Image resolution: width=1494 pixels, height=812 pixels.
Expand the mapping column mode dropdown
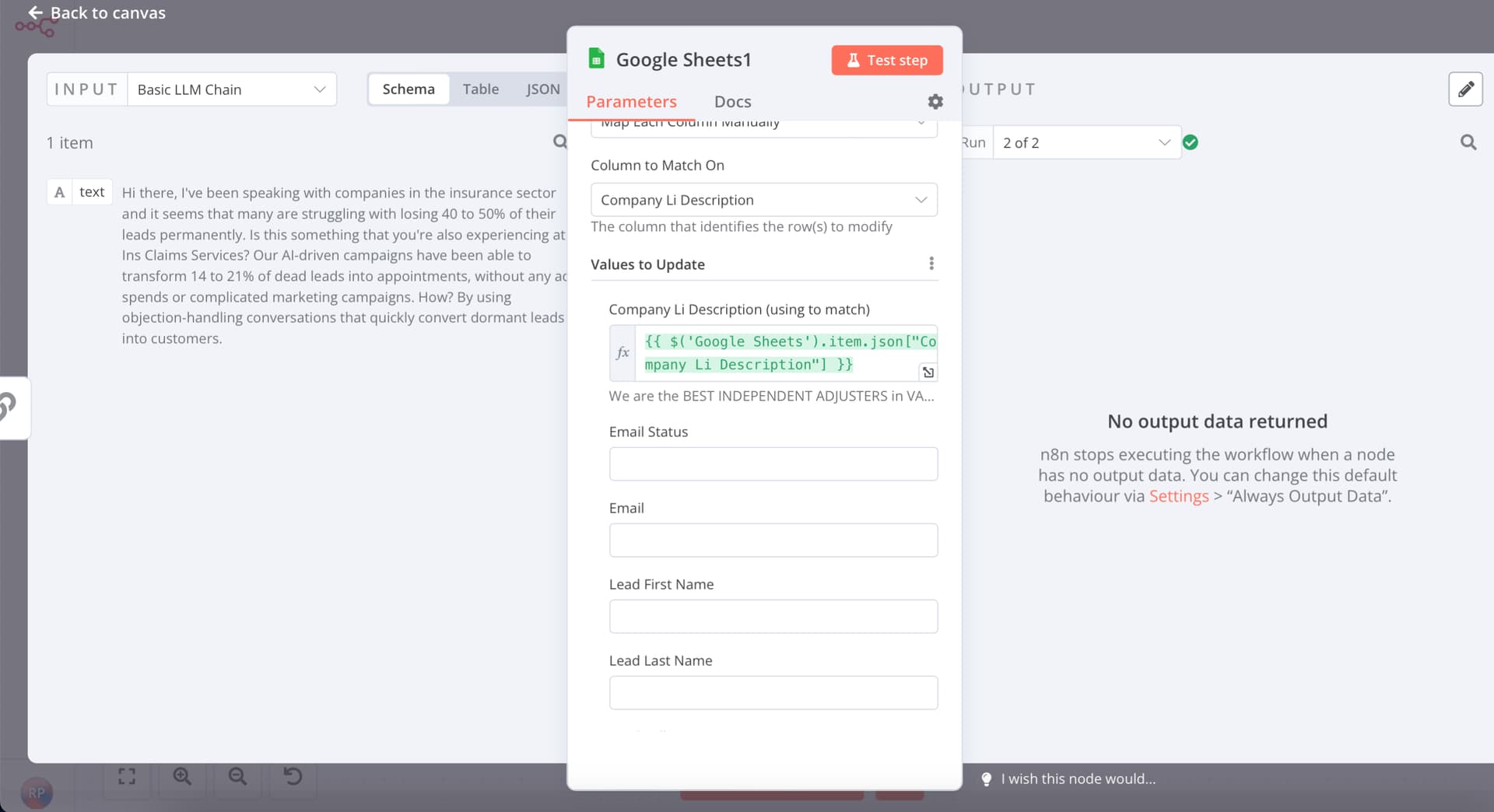(x=764, y=127)
